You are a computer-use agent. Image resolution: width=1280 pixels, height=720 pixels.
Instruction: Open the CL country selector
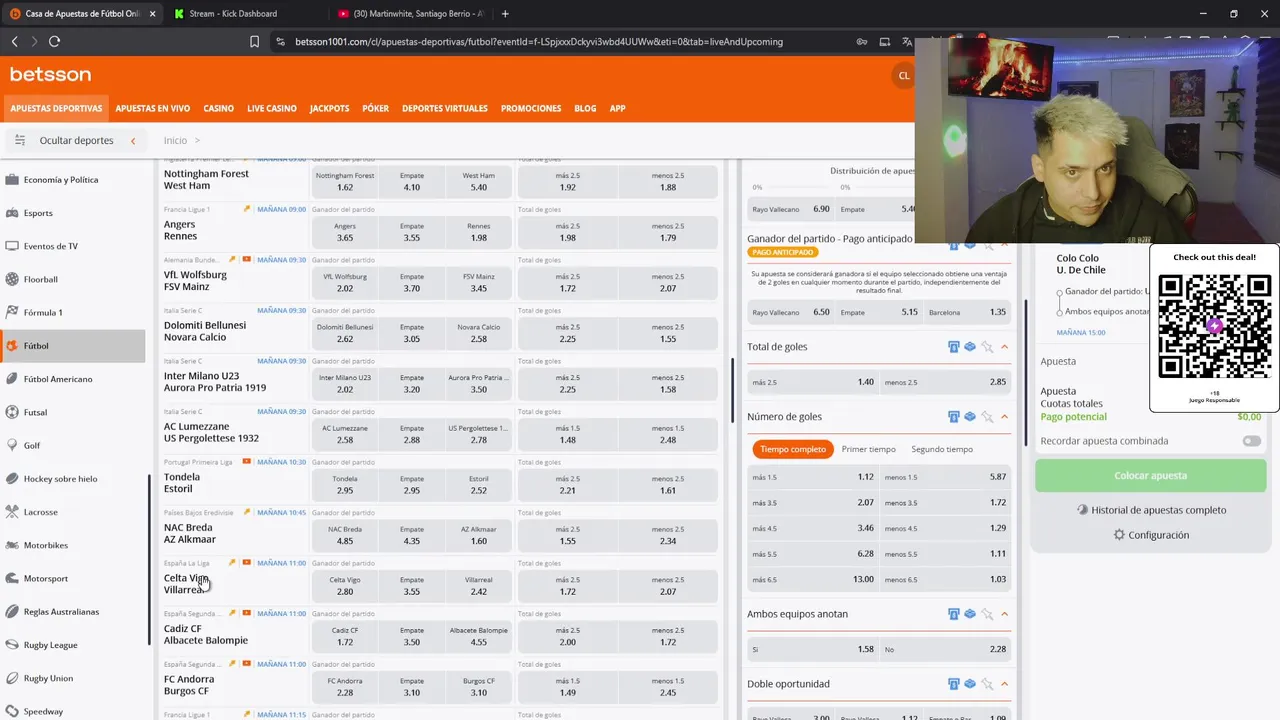[x=903, y=76]
